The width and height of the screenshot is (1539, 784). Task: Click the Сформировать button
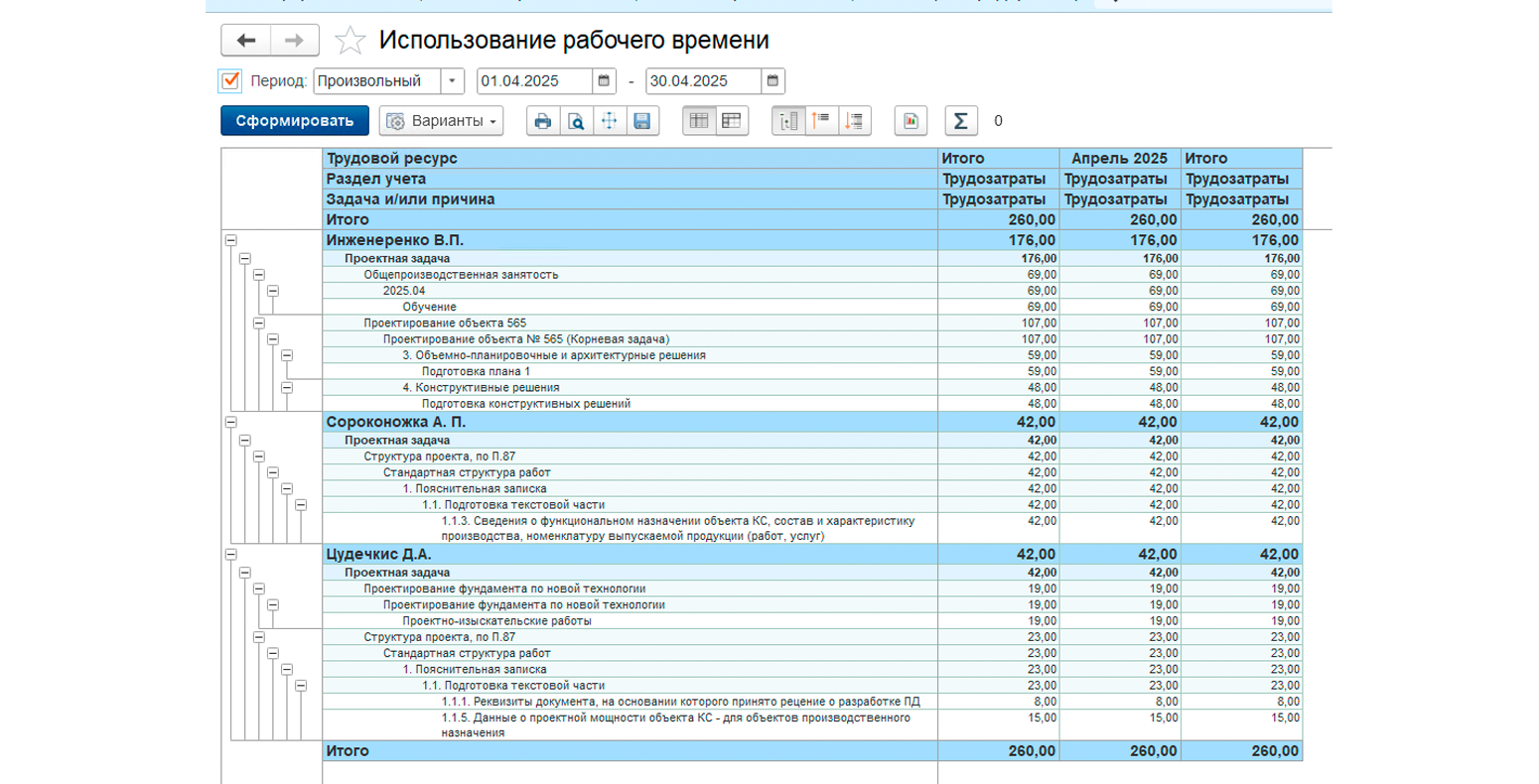click(295, 121)
